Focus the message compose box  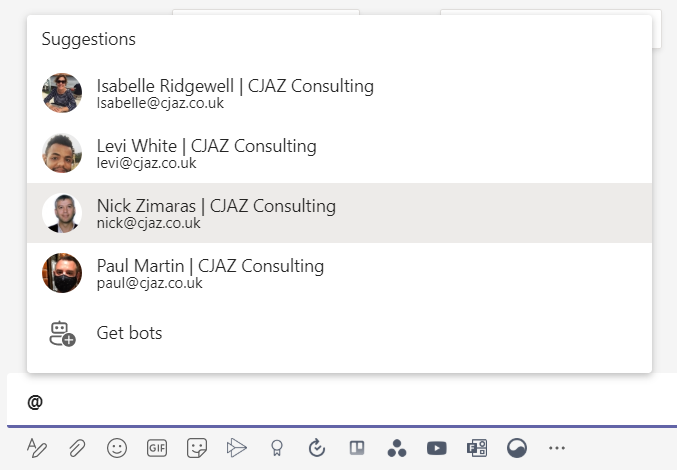click(x=342, y=402)
